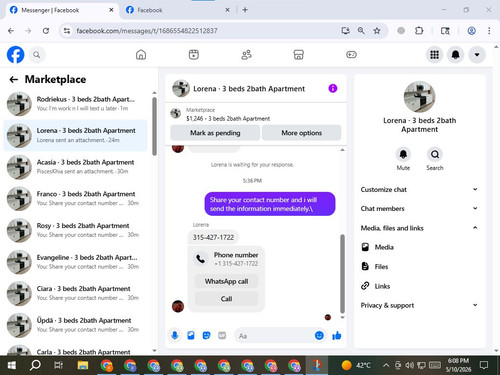This screenshot has height=375, width=500.
Task: Open the Facebook logo home link
Action: click(x=15, y=55)
